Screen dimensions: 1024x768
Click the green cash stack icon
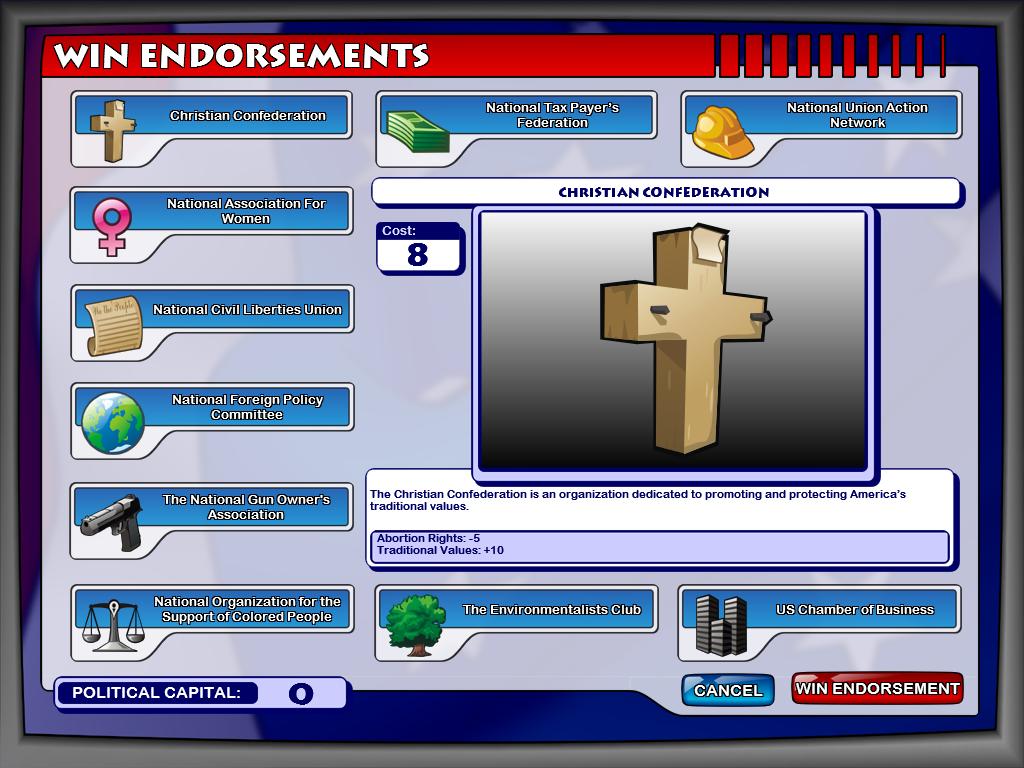417,131
